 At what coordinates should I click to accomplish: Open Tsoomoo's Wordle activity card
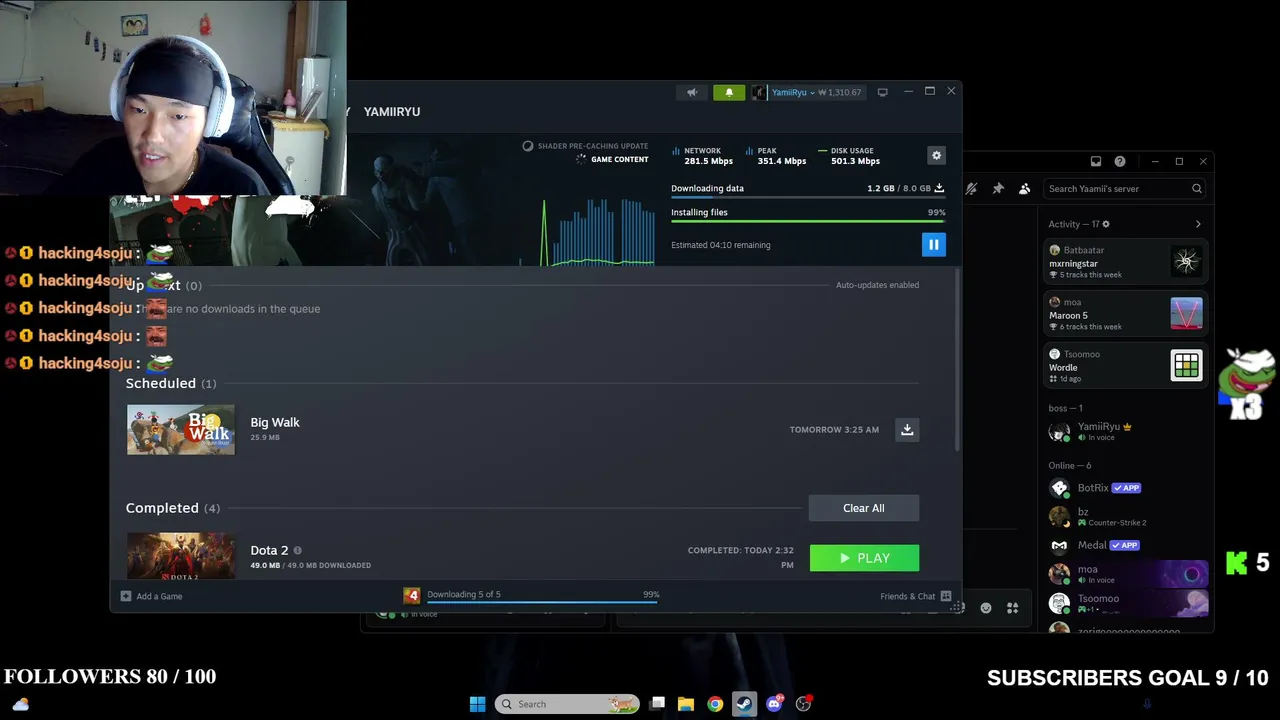1125,366
